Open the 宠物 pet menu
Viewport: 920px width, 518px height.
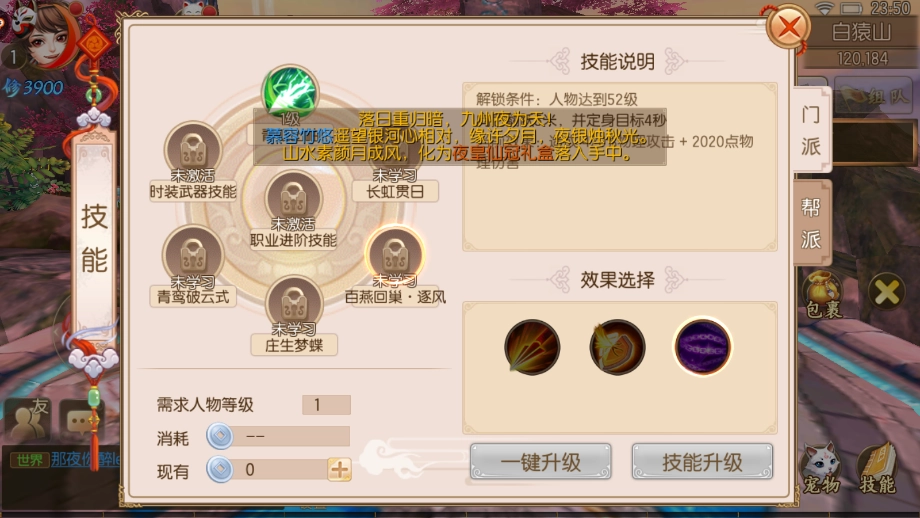click(x=821, y=468)
